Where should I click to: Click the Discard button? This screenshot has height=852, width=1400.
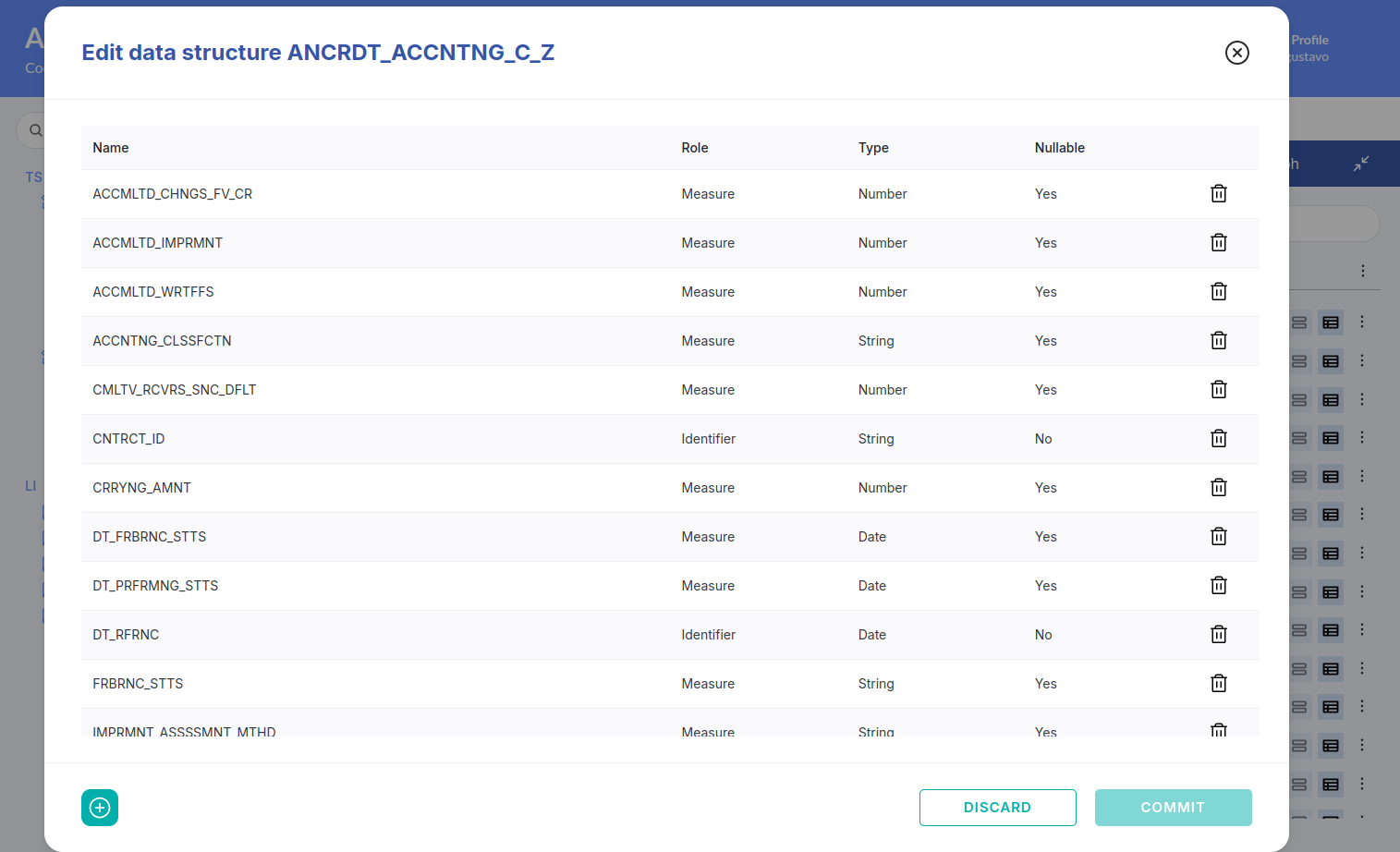tap(997, 808)
